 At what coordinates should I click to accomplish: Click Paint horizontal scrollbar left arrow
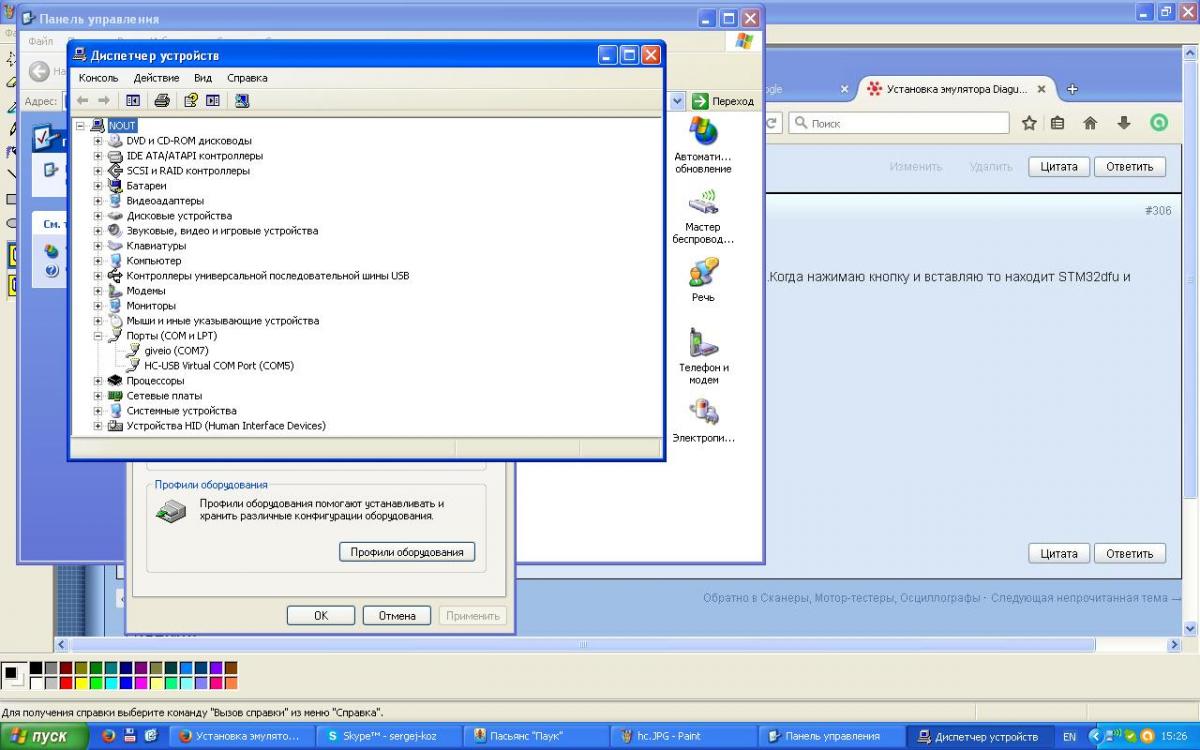(61, 645)
